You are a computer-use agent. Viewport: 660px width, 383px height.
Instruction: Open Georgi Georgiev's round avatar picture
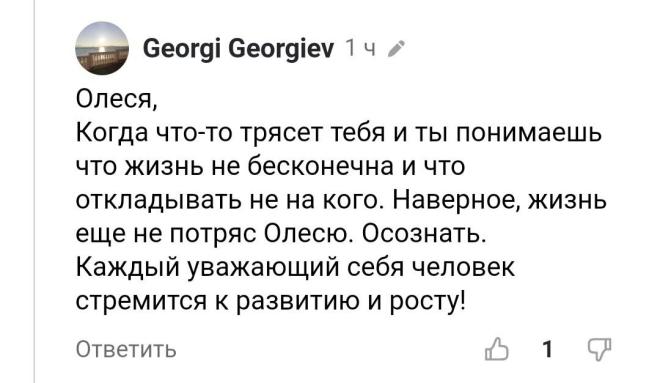102,48
